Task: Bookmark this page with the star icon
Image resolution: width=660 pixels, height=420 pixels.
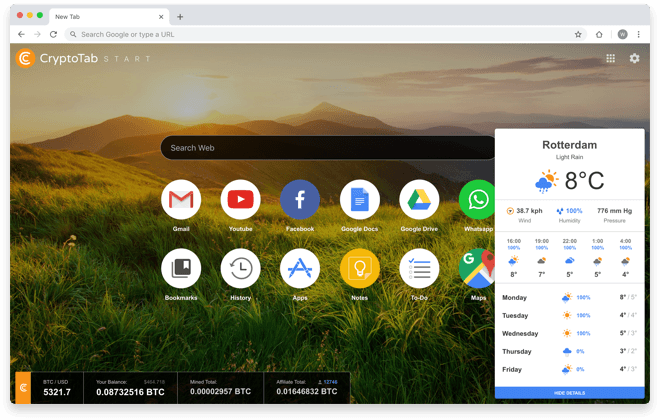Action: click(x=578, y=34)
